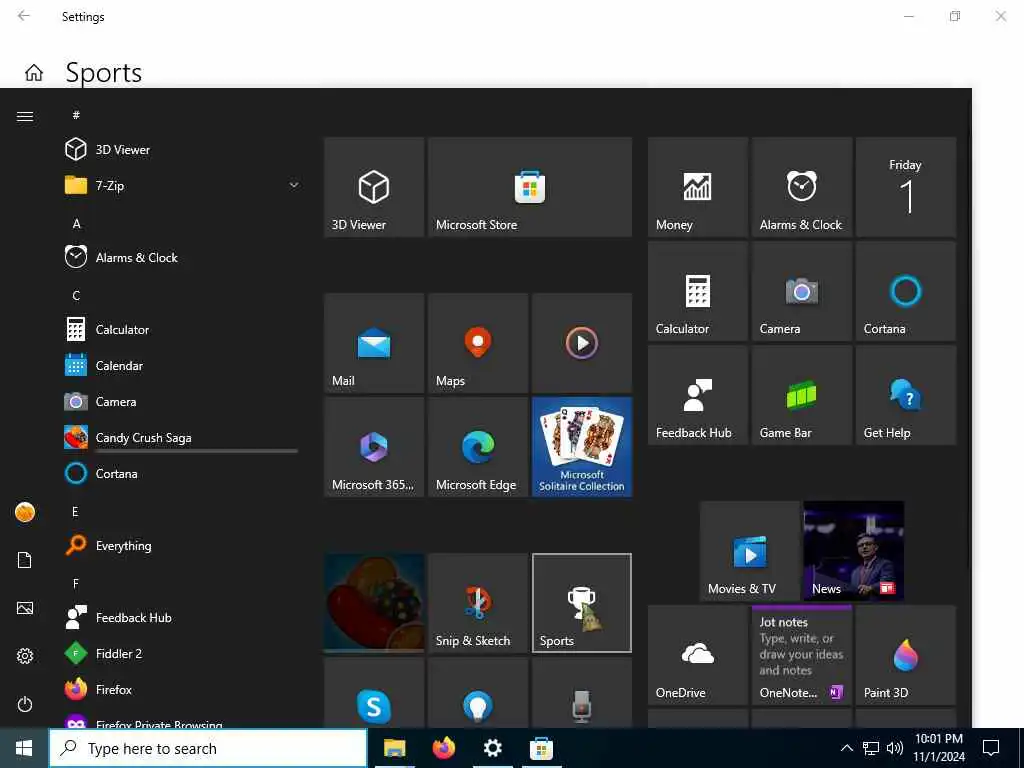Click the 3D Viewer tile
This screenshot has height=768, width=1024.
click(374, 187)
